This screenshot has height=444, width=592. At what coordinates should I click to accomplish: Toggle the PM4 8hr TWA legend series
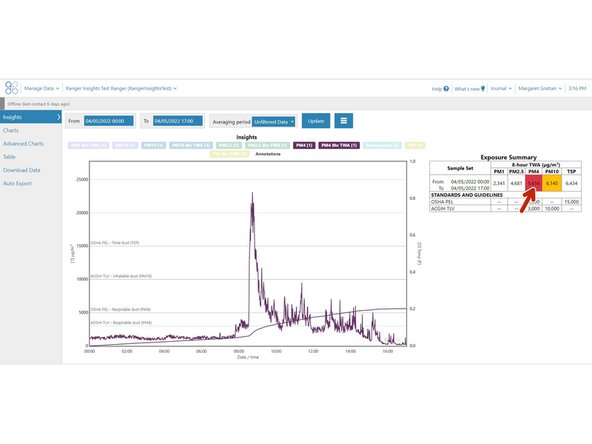coord(339,145)
